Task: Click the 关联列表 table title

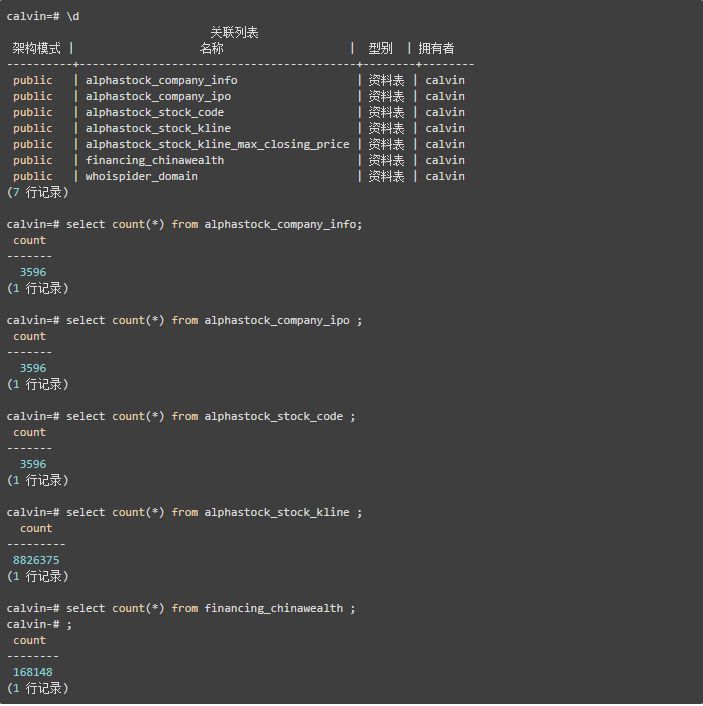Action: 234,32
